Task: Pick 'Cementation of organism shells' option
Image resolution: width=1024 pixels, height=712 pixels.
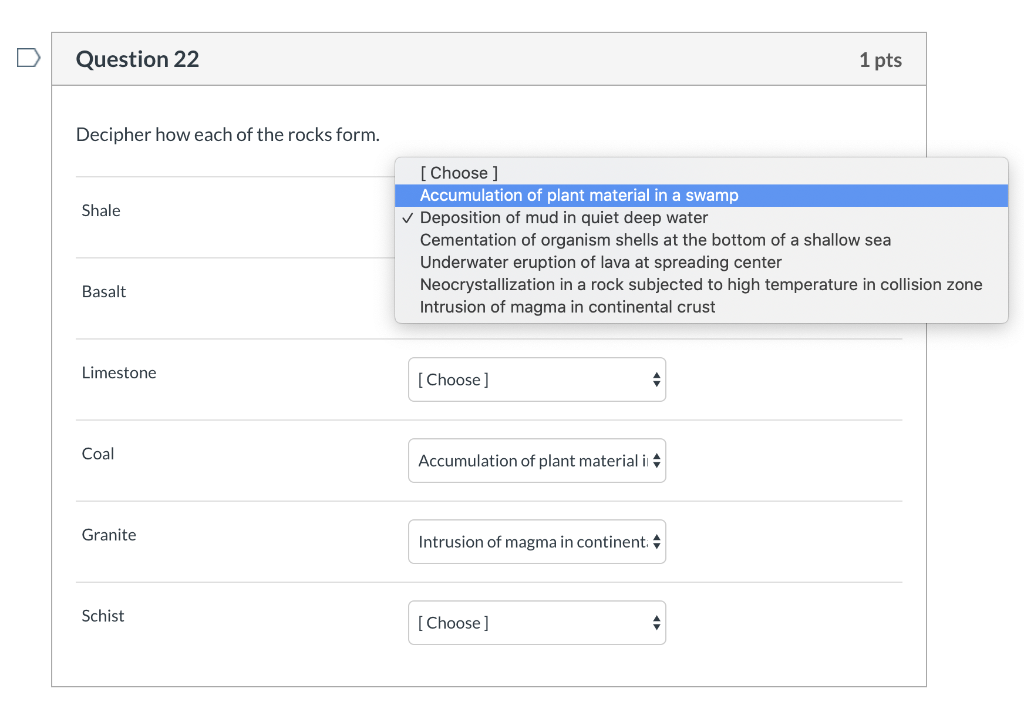Action: 701,240
